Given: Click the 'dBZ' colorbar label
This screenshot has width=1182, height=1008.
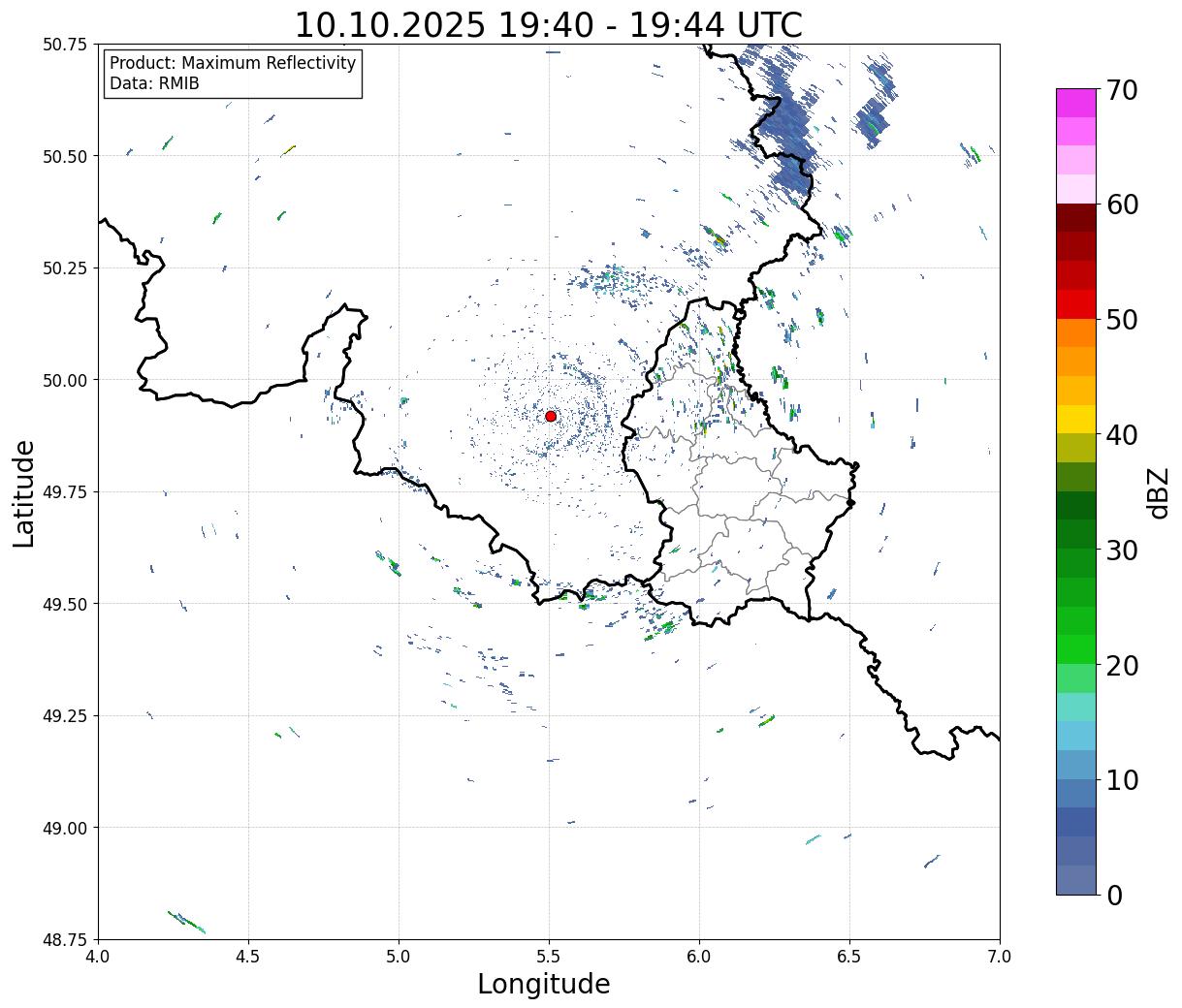Looking at the screenshot, I should click(1158, 491).
